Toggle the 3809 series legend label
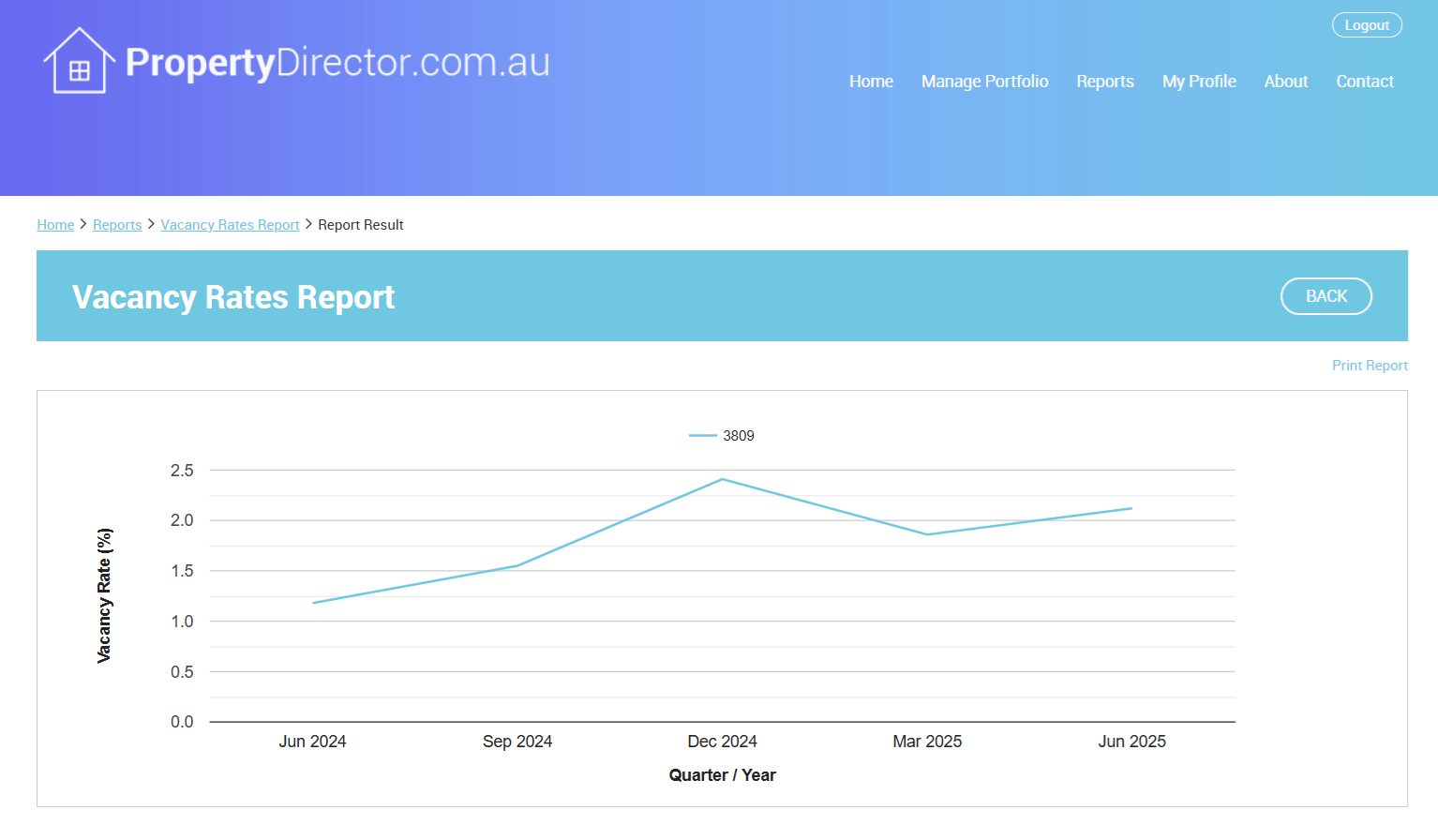The image size is (1438, 840). click(739, 436)
